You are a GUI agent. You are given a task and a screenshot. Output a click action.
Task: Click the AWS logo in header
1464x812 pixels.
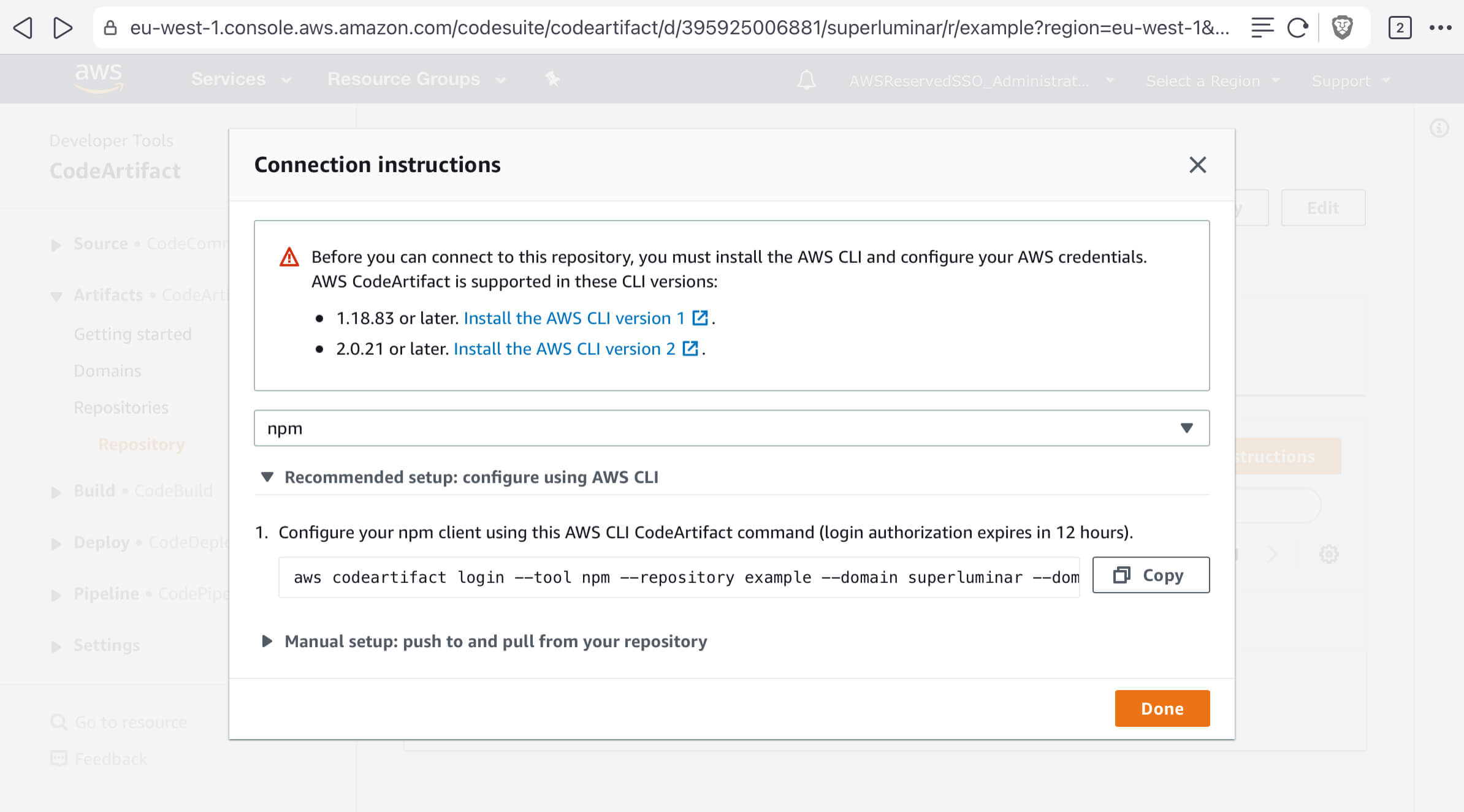[x=99, y=78]
